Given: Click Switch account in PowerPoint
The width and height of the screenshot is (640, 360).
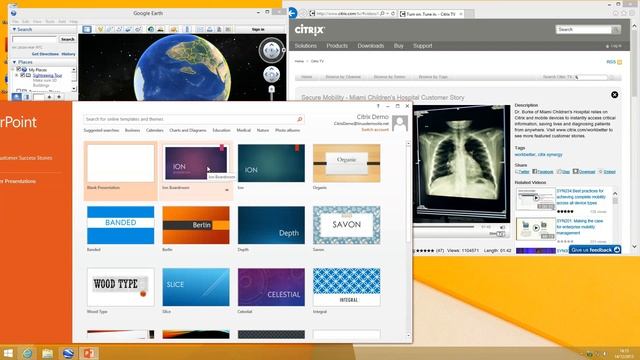Looking at the screenshot, I should (x=375, y=129).
